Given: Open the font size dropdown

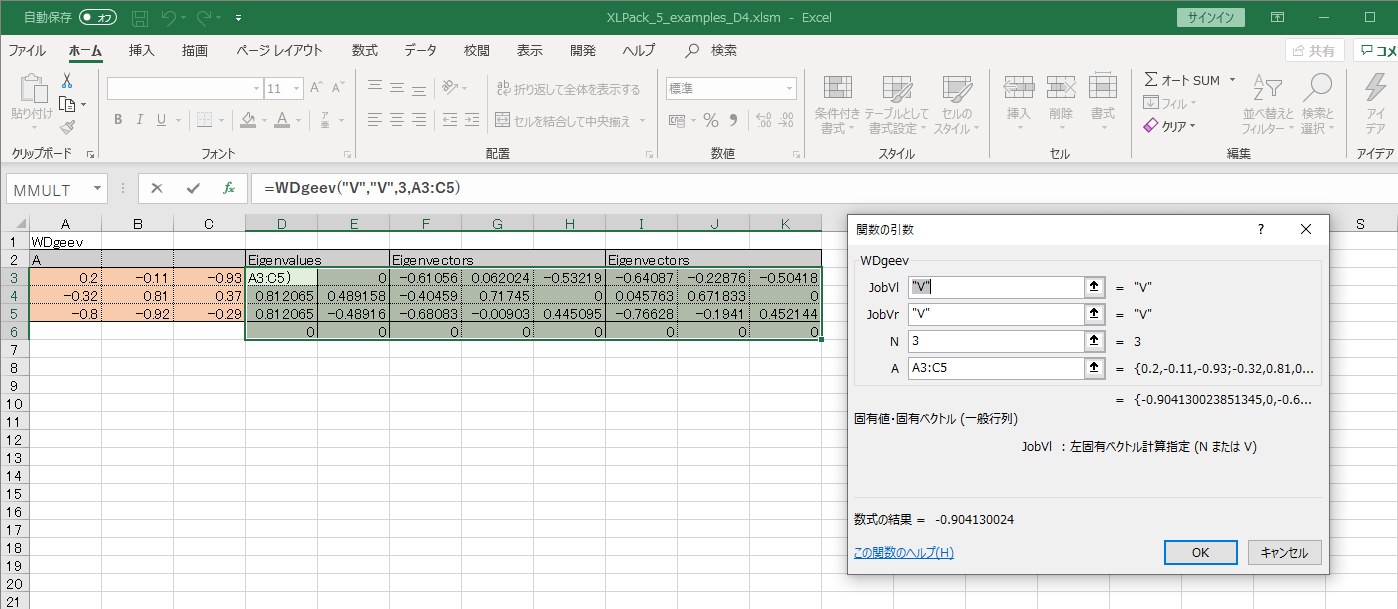Looking at the screenshot, I should coord(298,88).
